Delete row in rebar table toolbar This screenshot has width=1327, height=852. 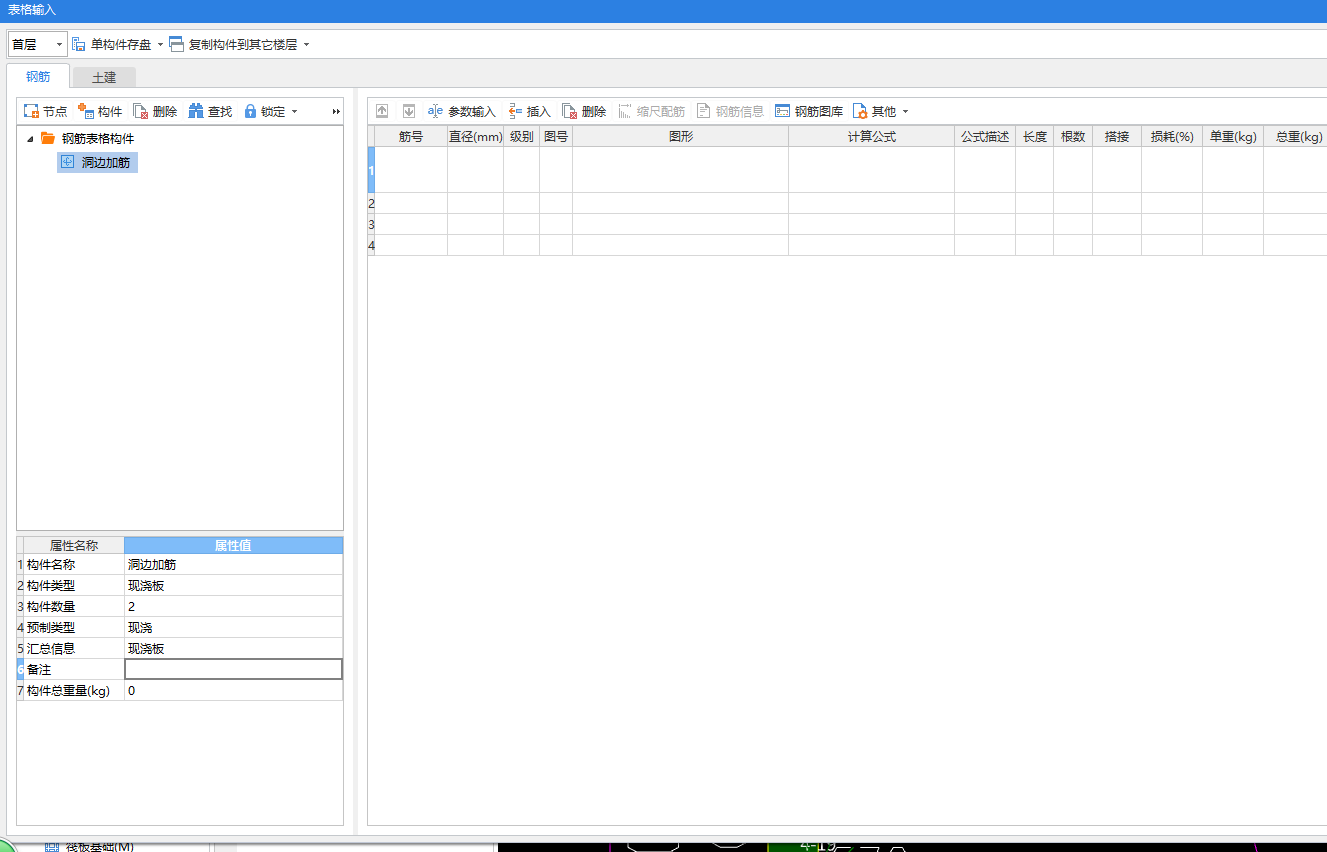(584, 111)
